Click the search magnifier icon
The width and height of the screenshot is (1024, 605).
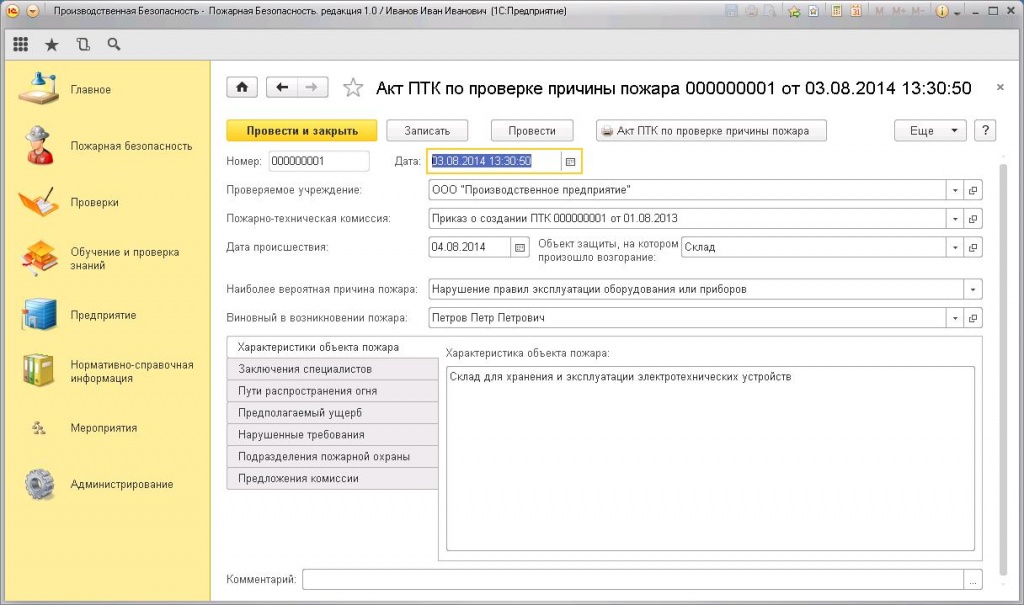(113, 45)
